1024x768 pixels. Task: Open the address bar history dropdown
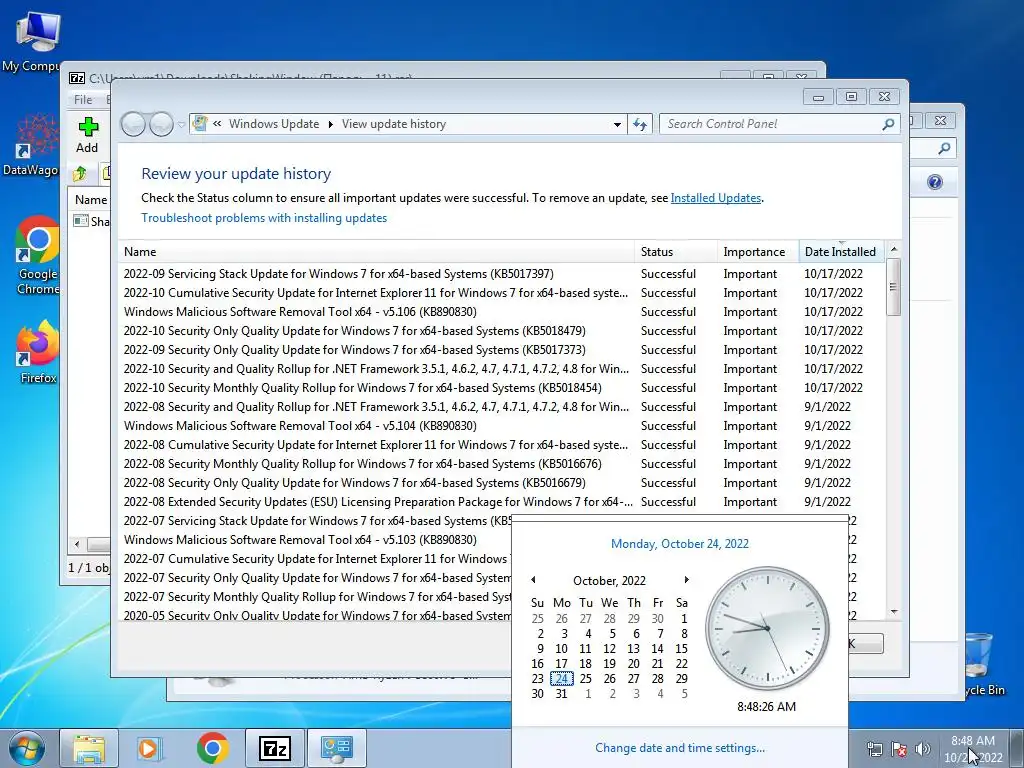coord(617,124)
